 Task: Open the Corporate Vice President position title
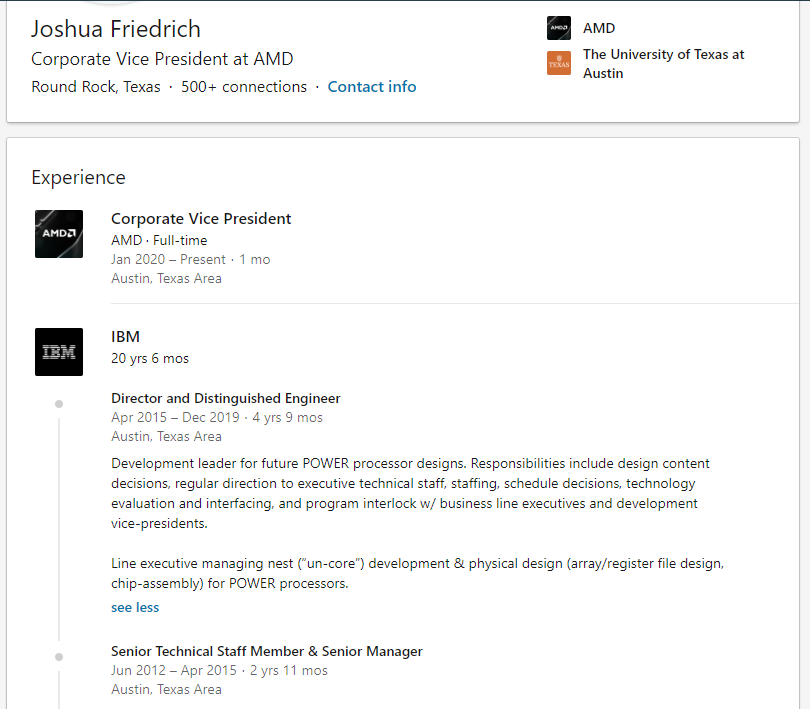(x=201, y=219)
